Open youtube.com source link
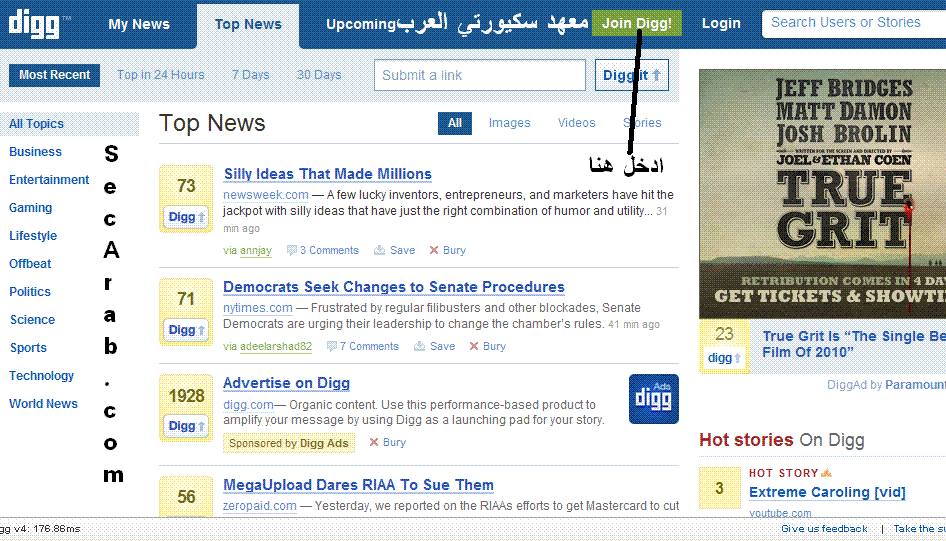 pyautogui.click(x=780, y=513)
